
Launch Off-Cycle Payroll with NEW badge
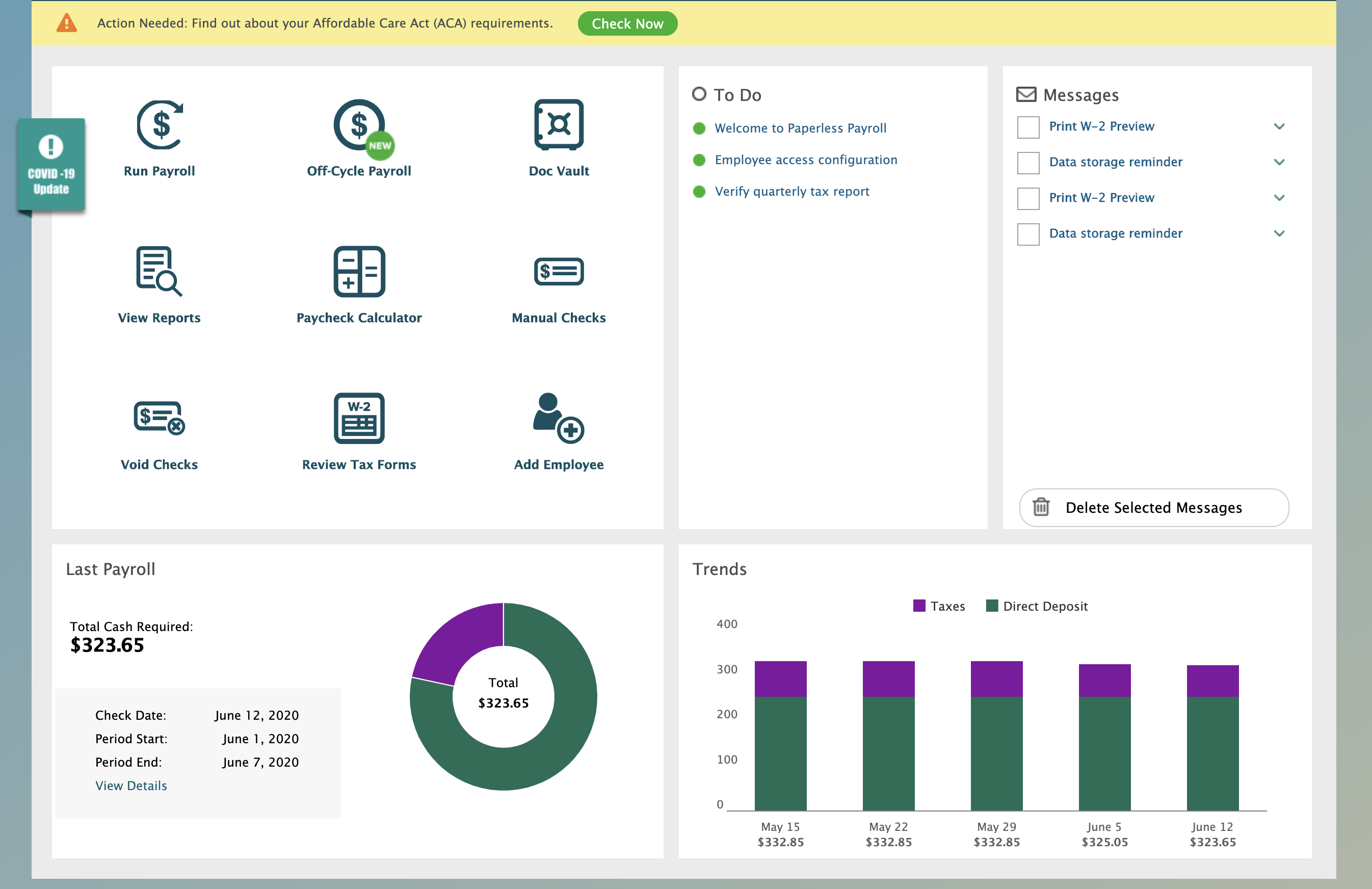[x=360, y=125]
